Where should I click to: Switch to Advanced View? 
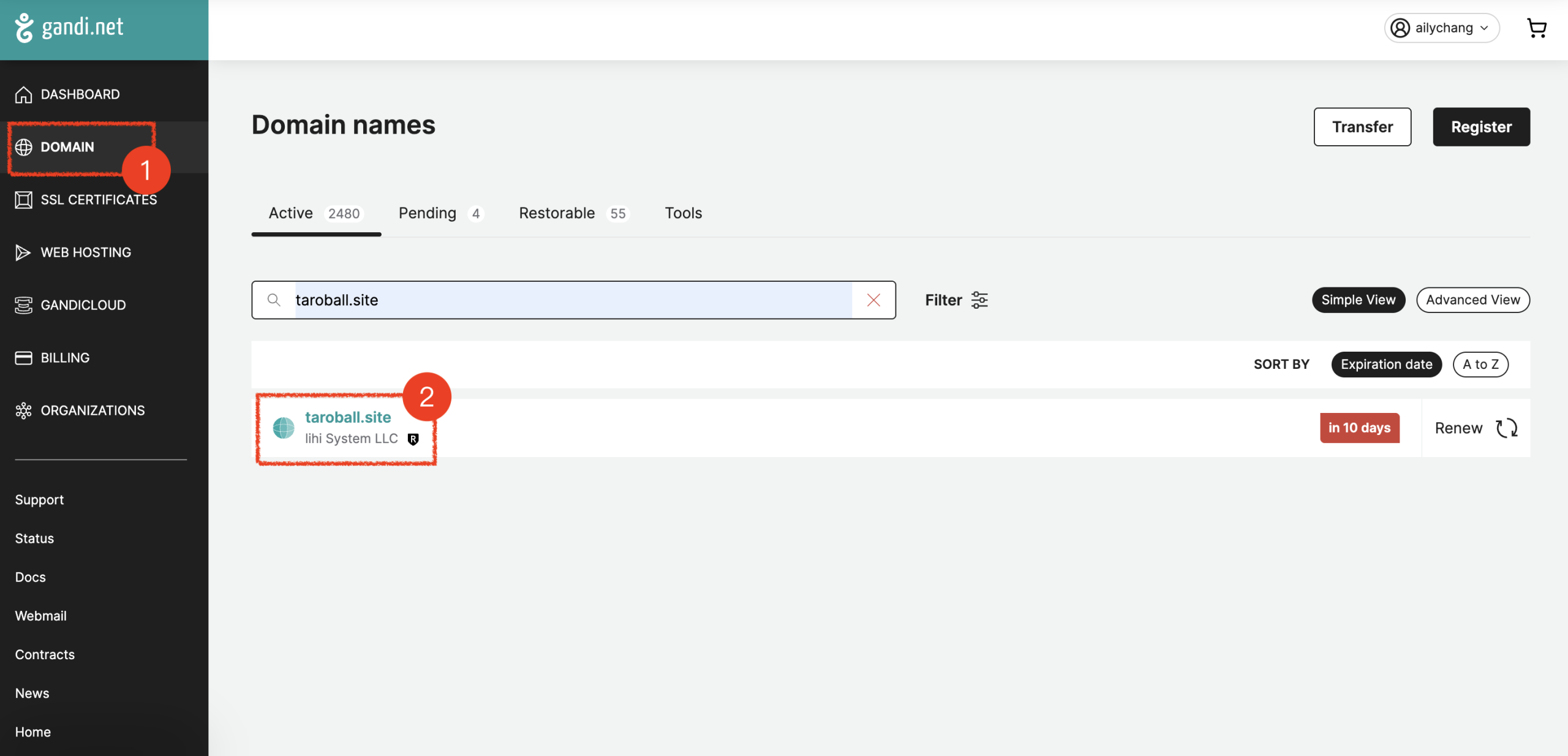[x=1472, y=300]
